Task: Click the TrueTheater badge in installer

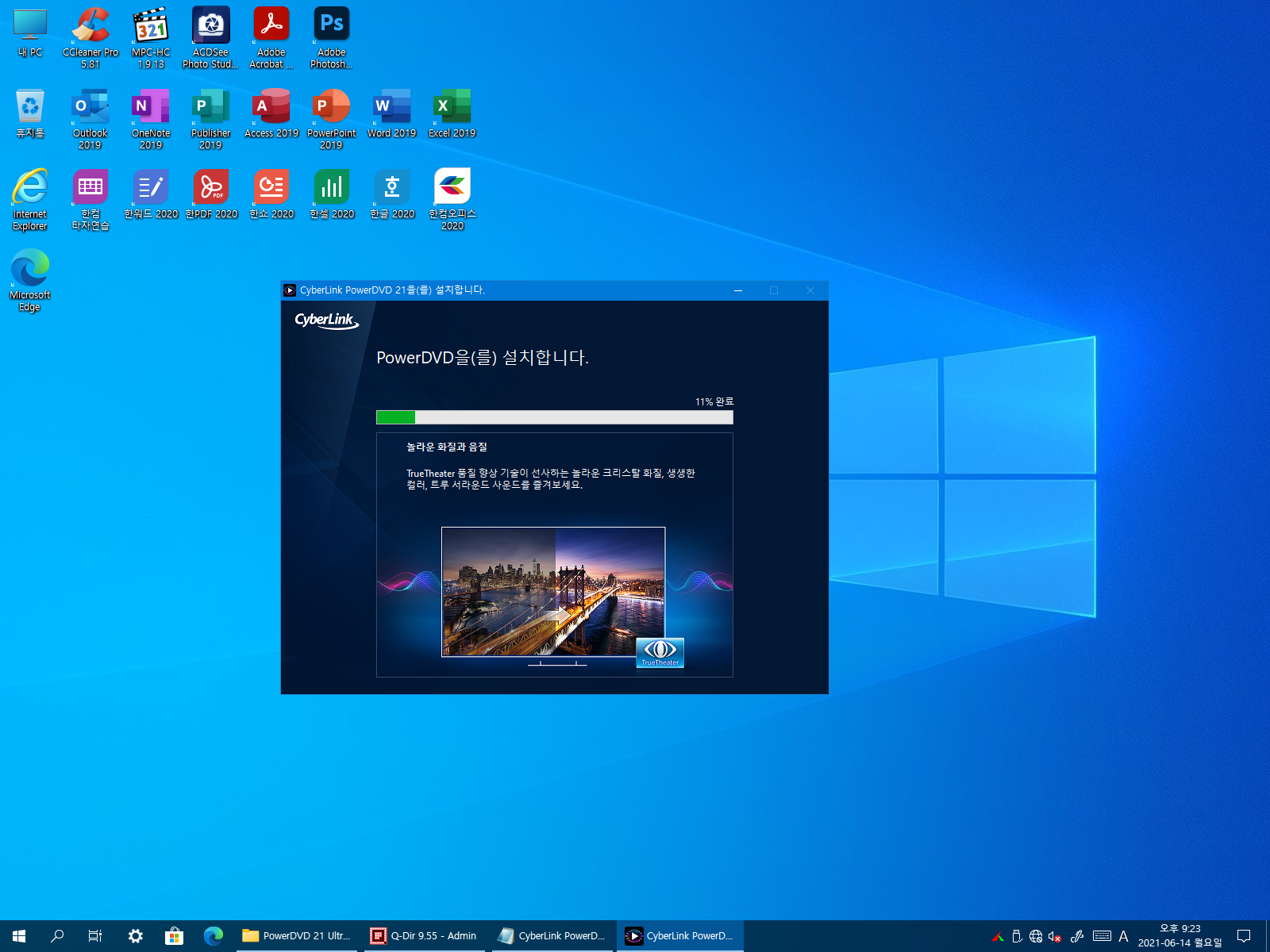Action: 660,653
